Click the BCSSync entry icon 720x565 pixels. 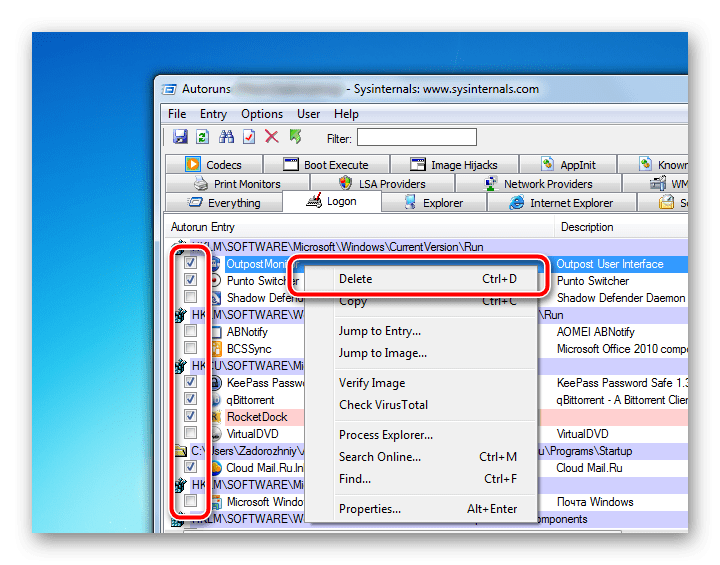click(216, 349)
